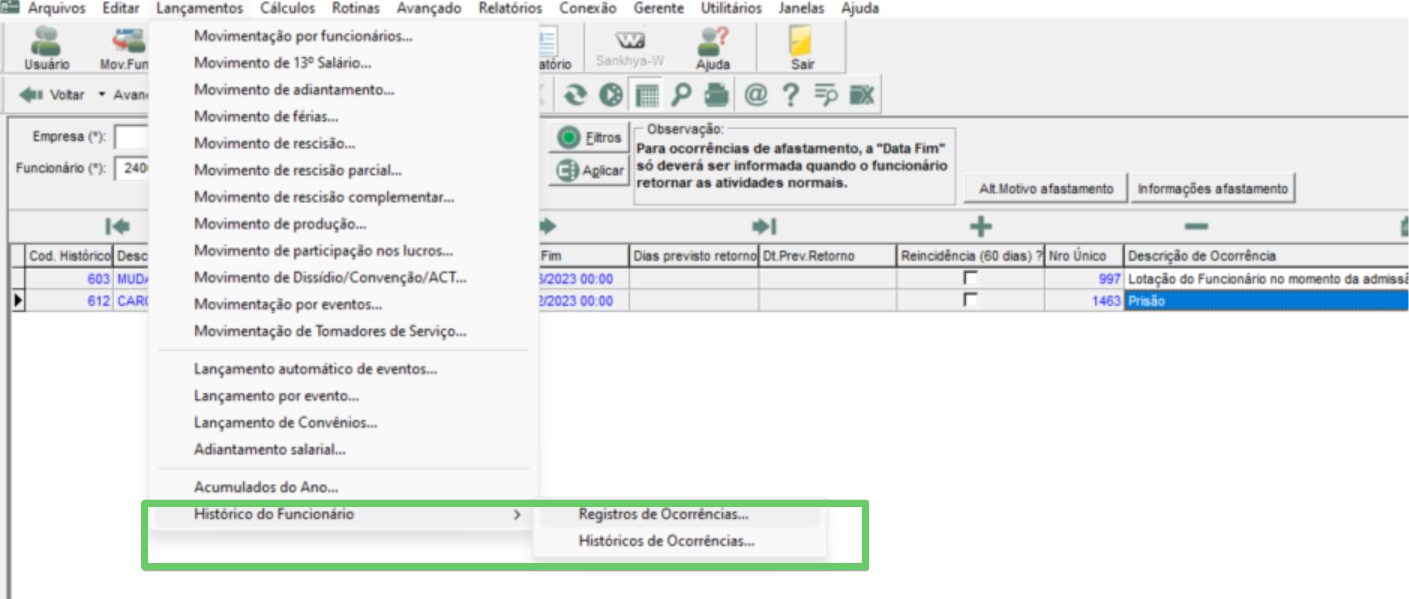Screen dimensions: 1409x599
Task: Click the Voltar back arrow button
Action: (x=51, y=95)
